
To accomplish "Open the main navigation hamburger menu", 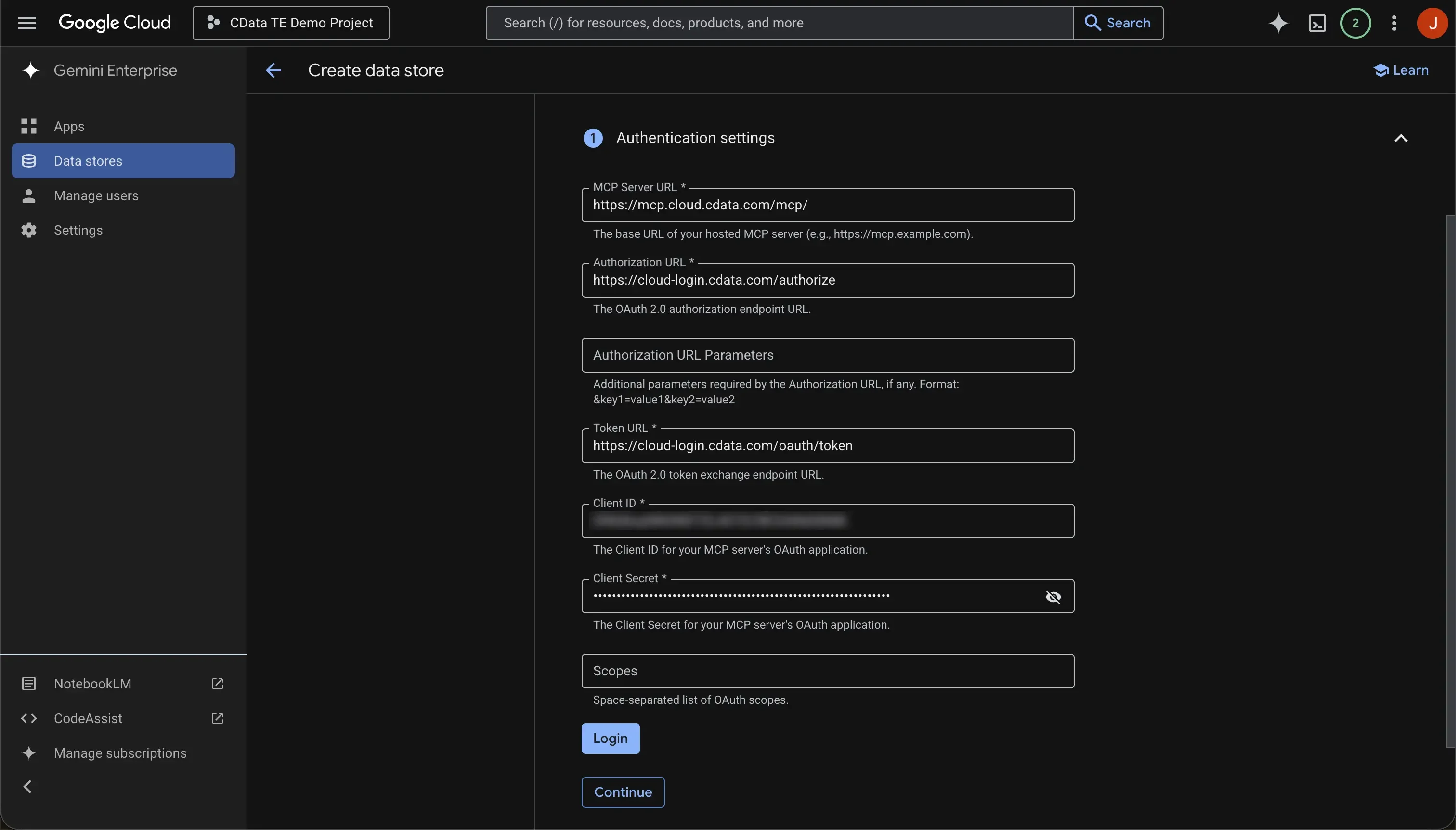I will point(27,23).
